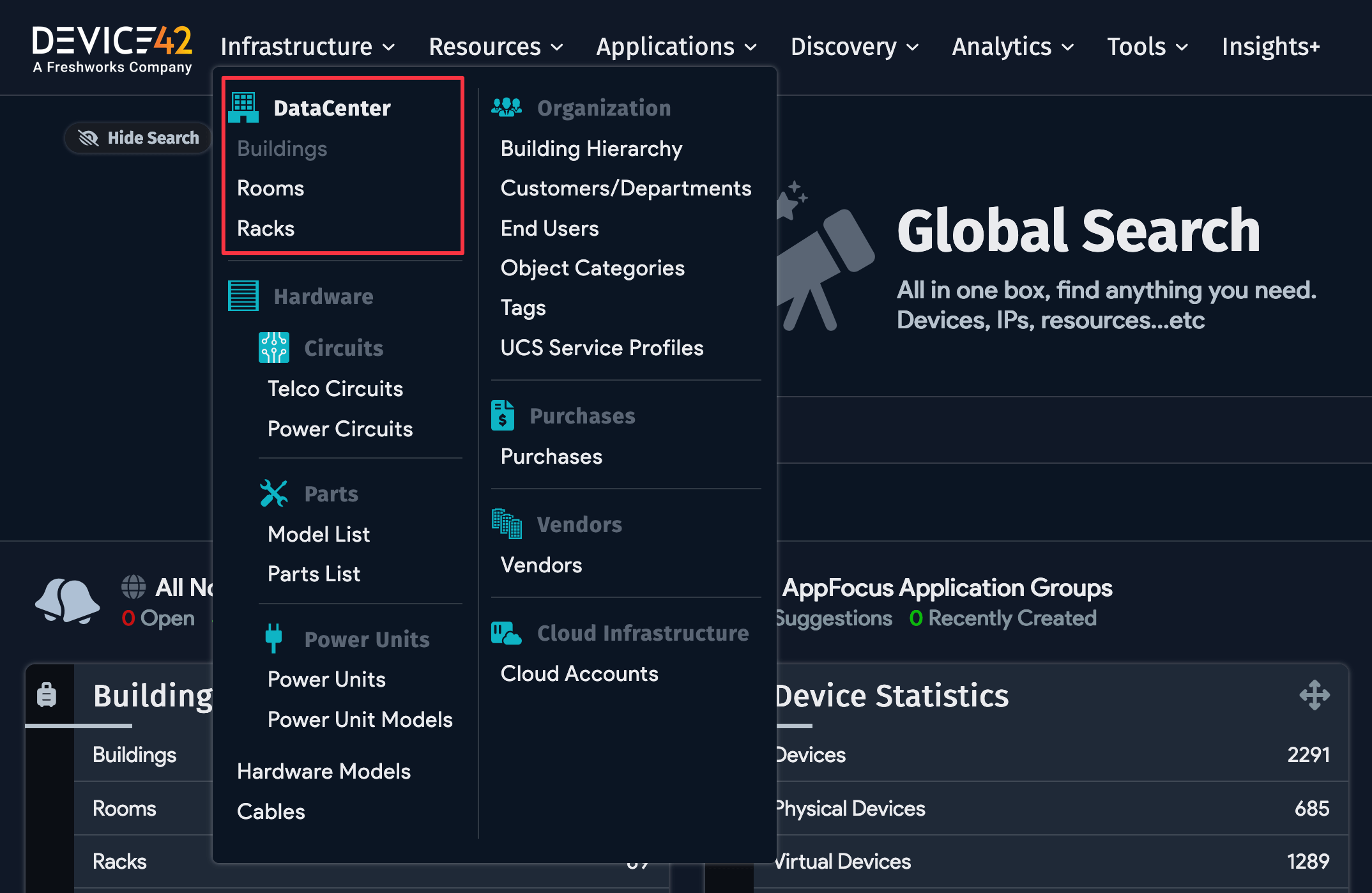
Task: Expand the Tools menu
Action: 1147,46
